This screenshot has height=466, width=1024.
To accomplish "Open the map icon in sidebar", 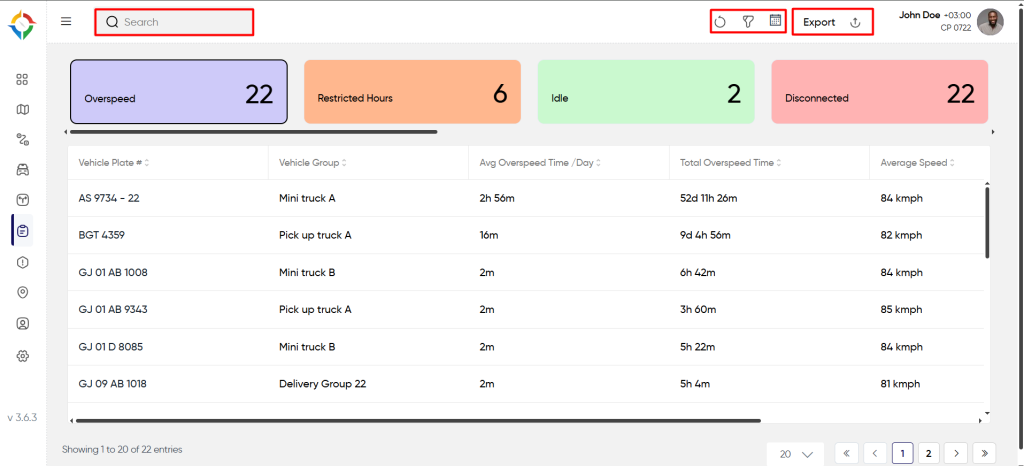I will [22, 110].
